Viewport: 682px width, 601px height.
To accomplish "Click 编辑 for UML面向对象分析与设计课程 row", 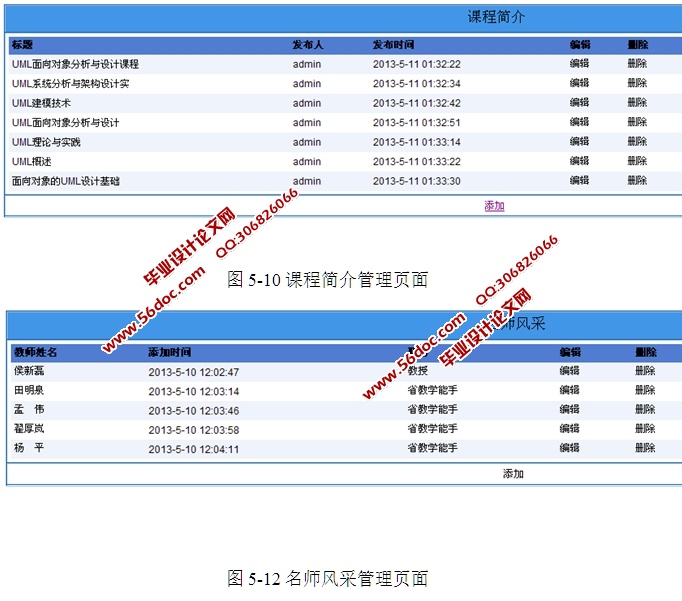I will (579, 64).
